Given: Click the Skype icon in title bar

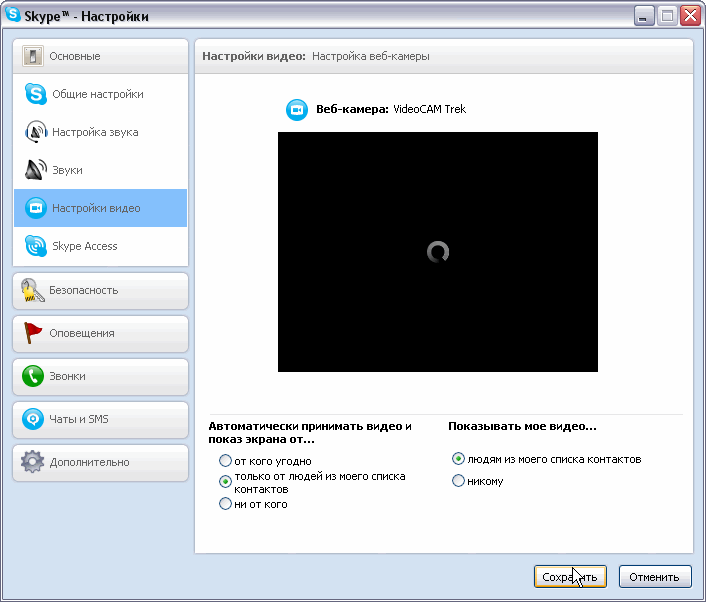Looking at the screenshot, I should 13,14.
